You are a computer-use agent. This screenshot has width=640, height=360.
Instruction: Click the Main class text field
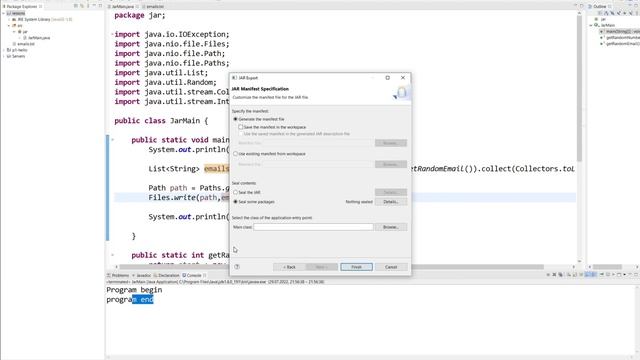coord(313,227)
